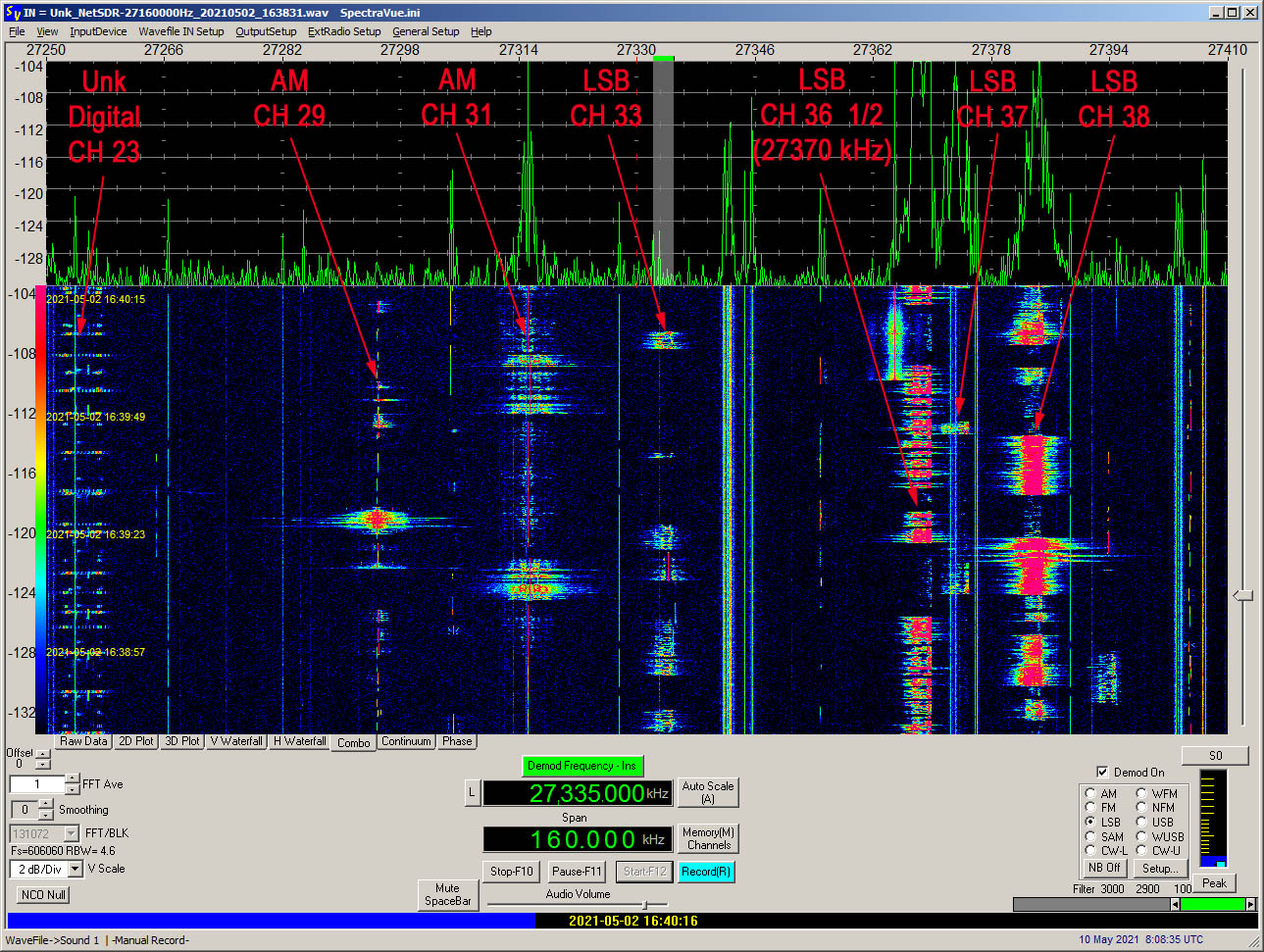
Task: Switch to the Continuum tab
Action: click(406, 741)
